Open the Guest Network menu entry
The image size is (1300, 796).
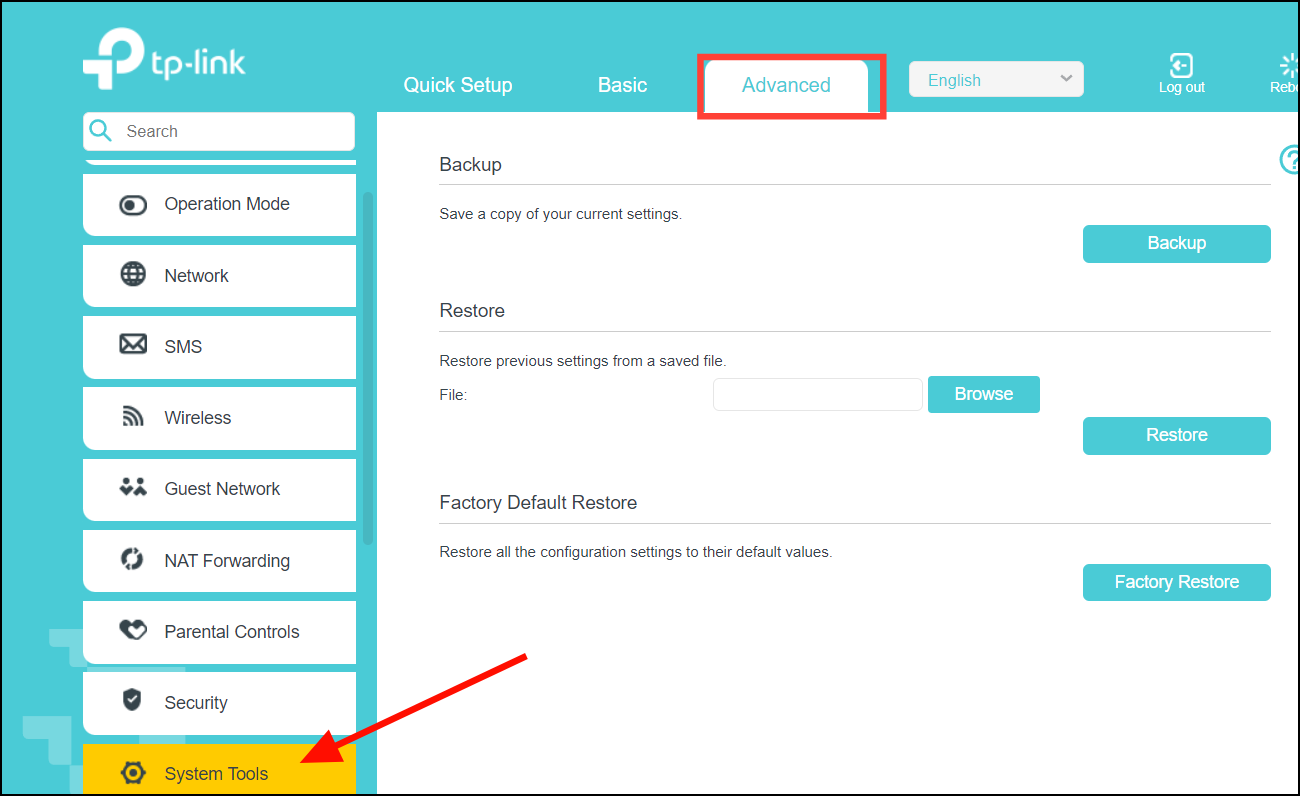(219, 489)
